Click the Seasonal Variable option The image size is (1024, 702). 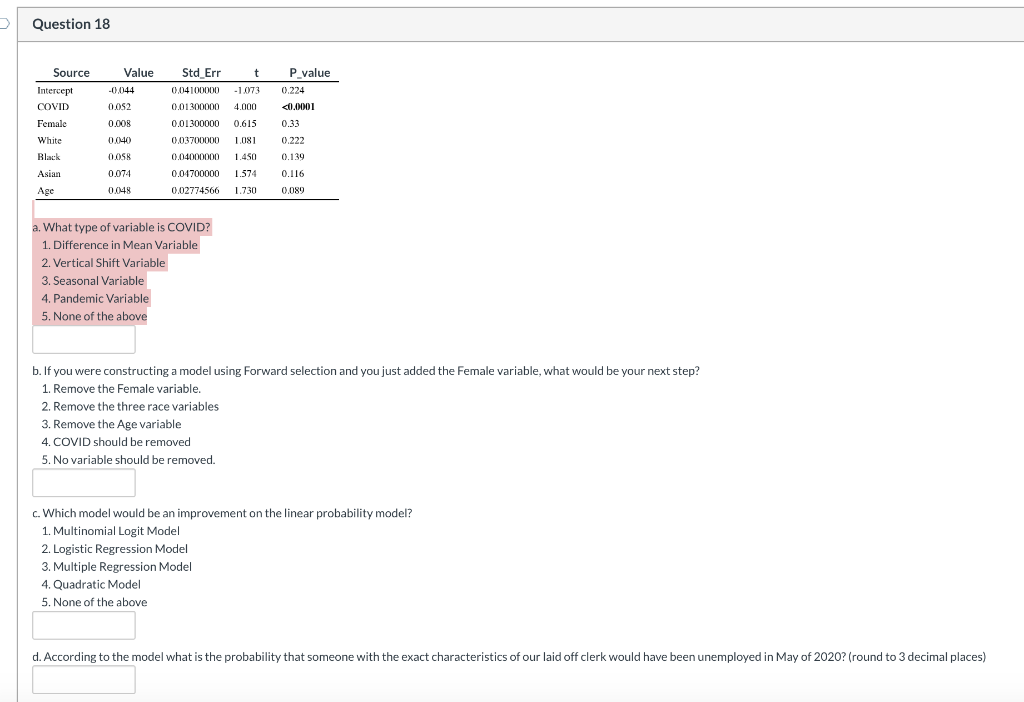(x=94, y=280)
